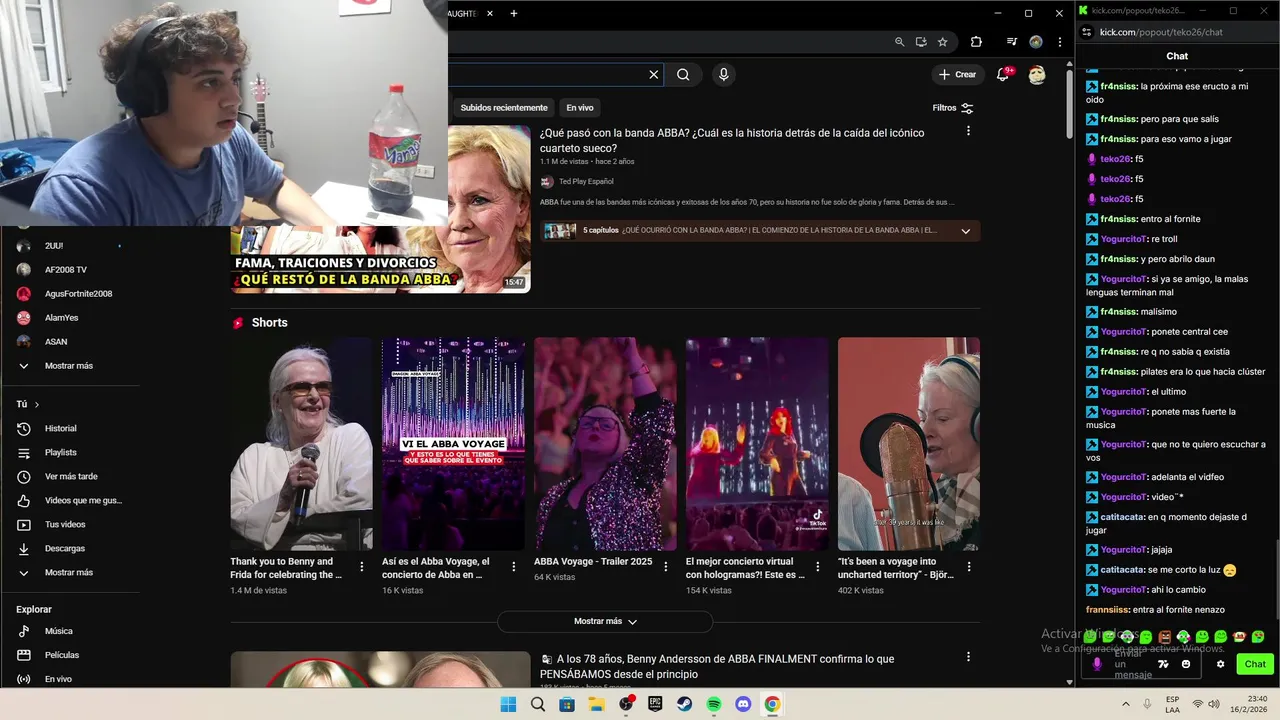Viewport: 1280px width, 720px height.
Task: Open Kick chat settings gear
Action: click(x=1220, y=664)
